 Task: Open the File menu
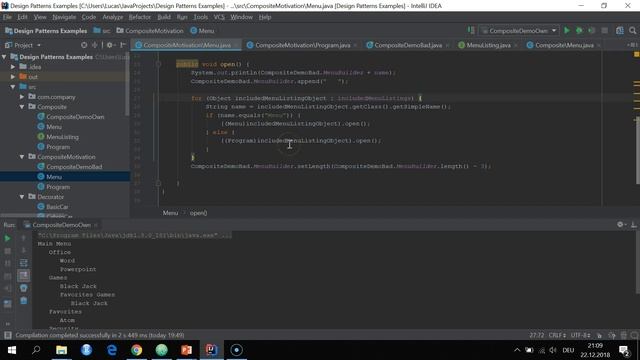7,17
